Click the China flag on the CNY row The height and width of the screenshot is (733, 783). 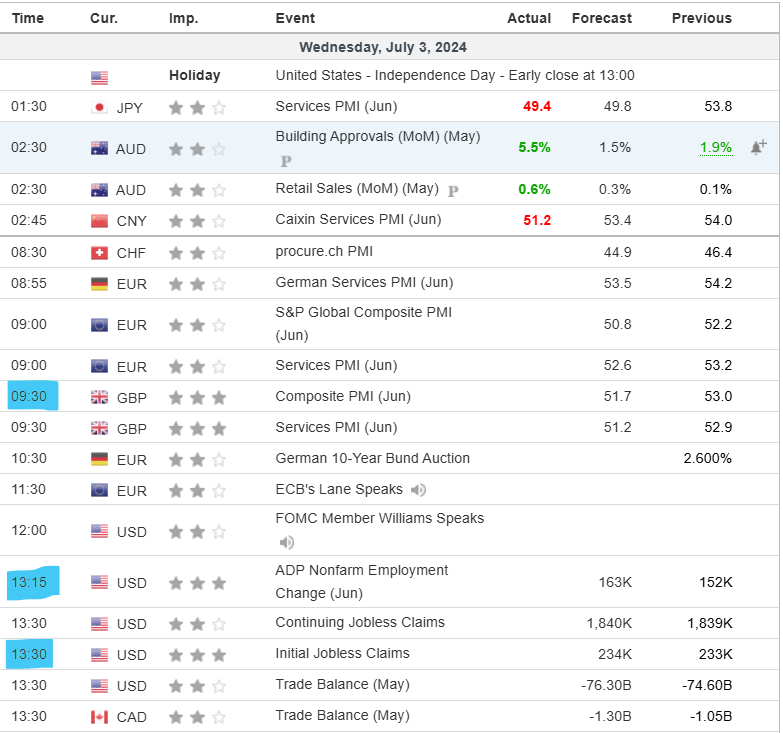99,221
